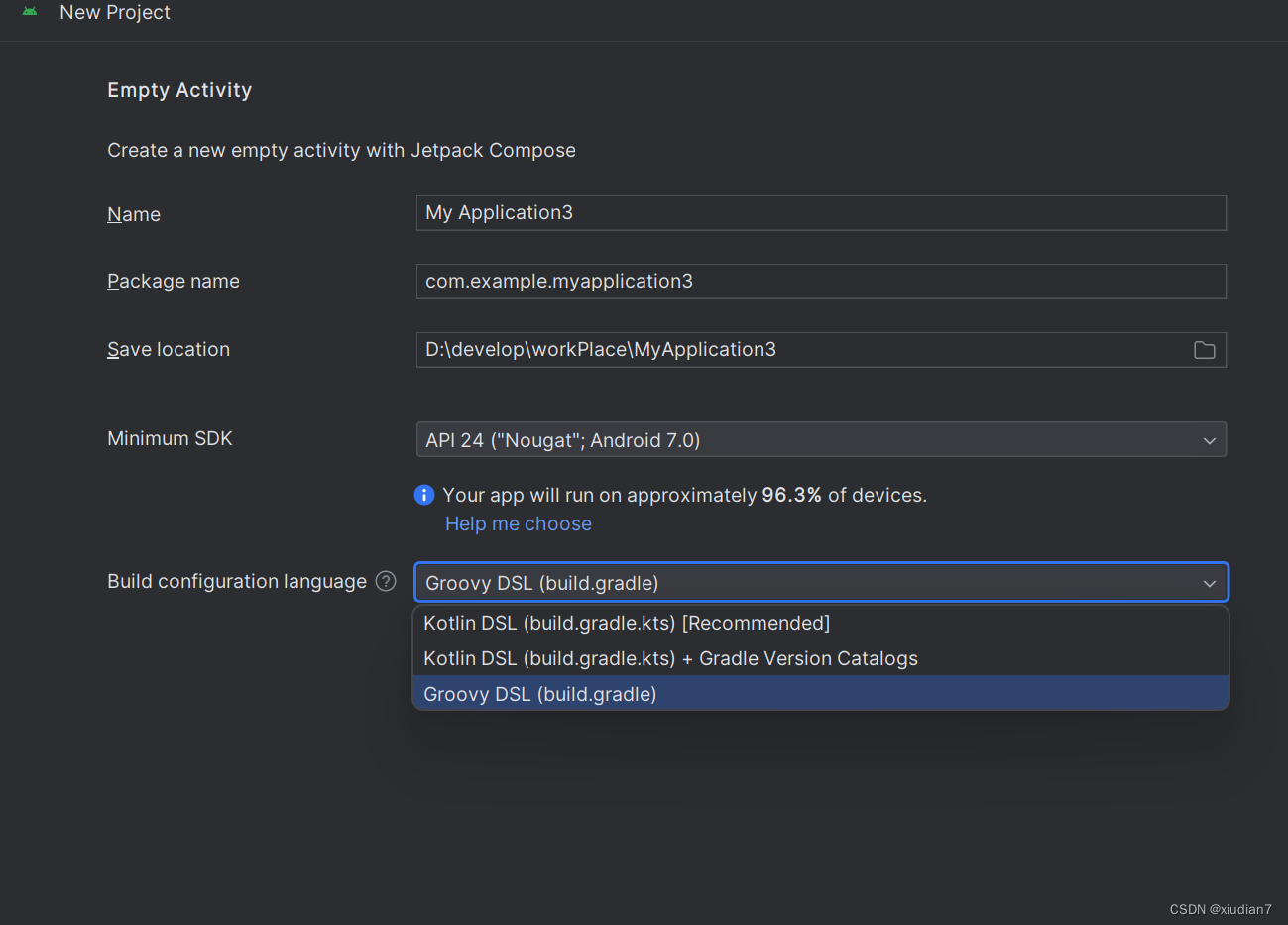Expand the Minimum SDK dropdown arrow
This screenshot has width=1288, height=925.
click(x=1209, y=440)
